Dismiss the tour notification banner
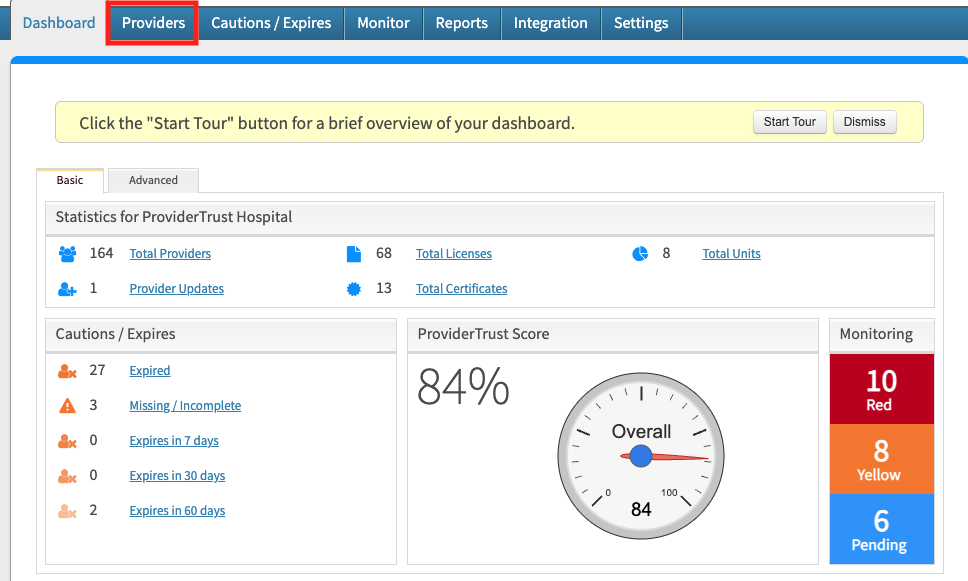This screenshot has width=968, height=581. pos(864,122)
